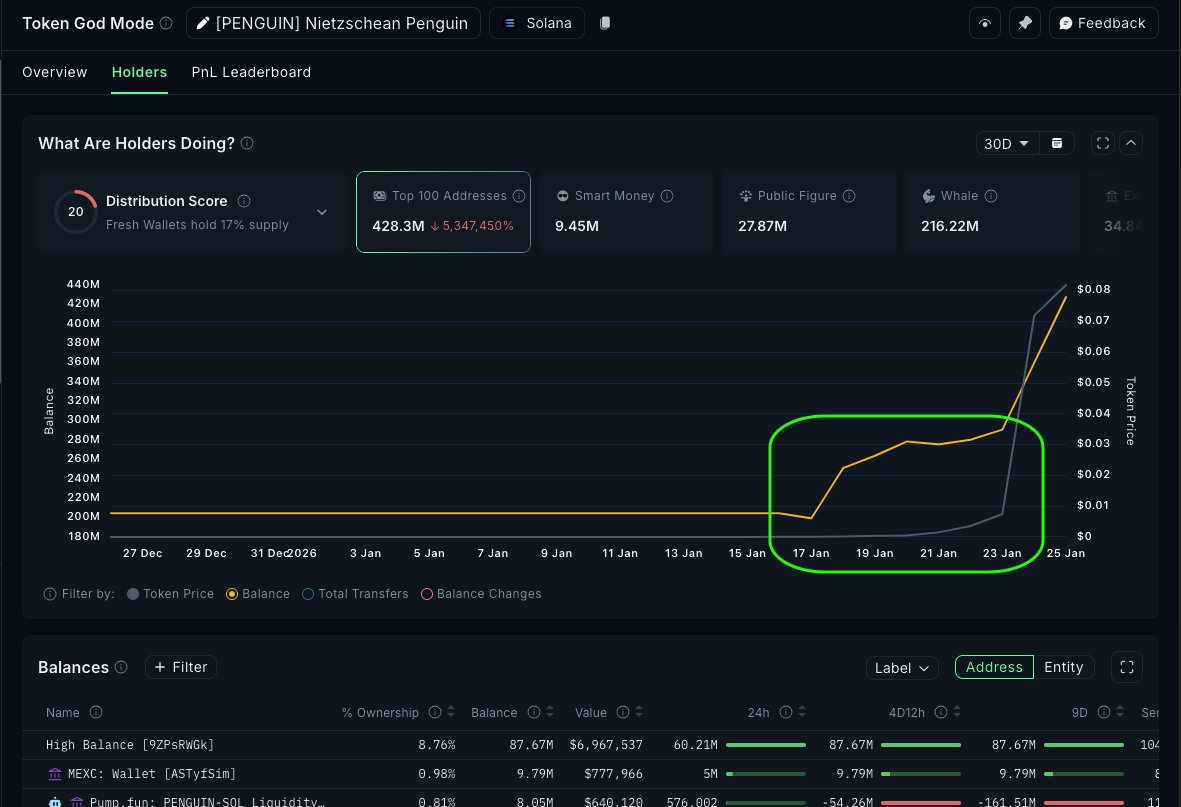The height and width of the screenshot is (807, 1181).
Task: Expand the Balances table to fullscreen
Action: pyautogui.click(x=1127, y=667)
